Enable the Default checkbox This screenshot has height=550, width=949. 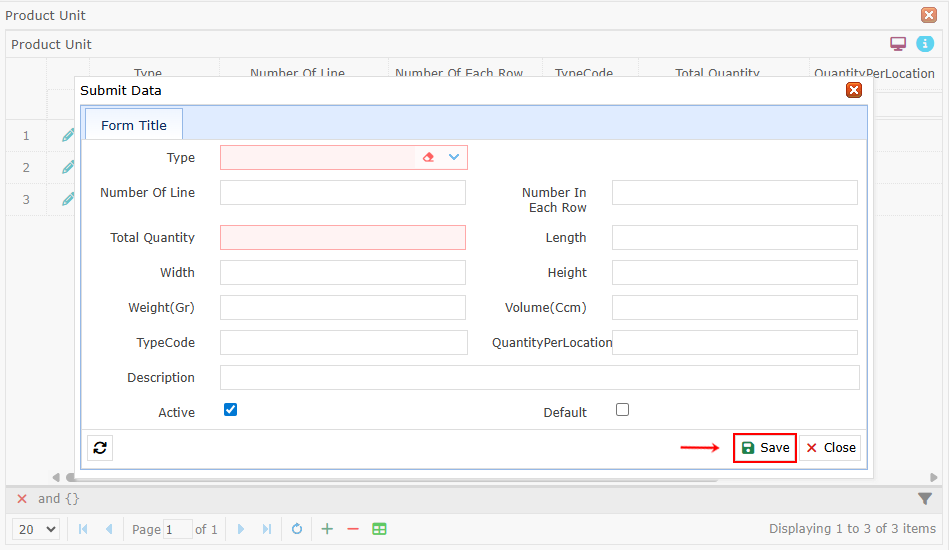pyautogui.click(x=622, y=409)
